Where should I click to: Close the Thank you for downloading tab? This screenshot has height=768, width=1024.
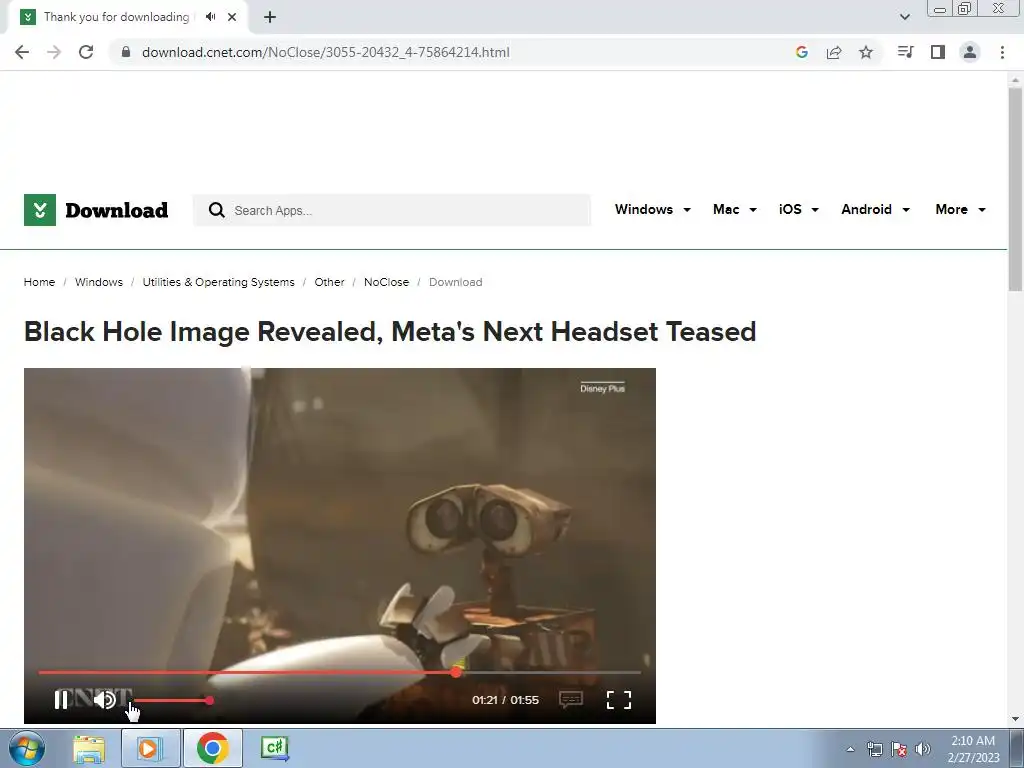point(232,17)
